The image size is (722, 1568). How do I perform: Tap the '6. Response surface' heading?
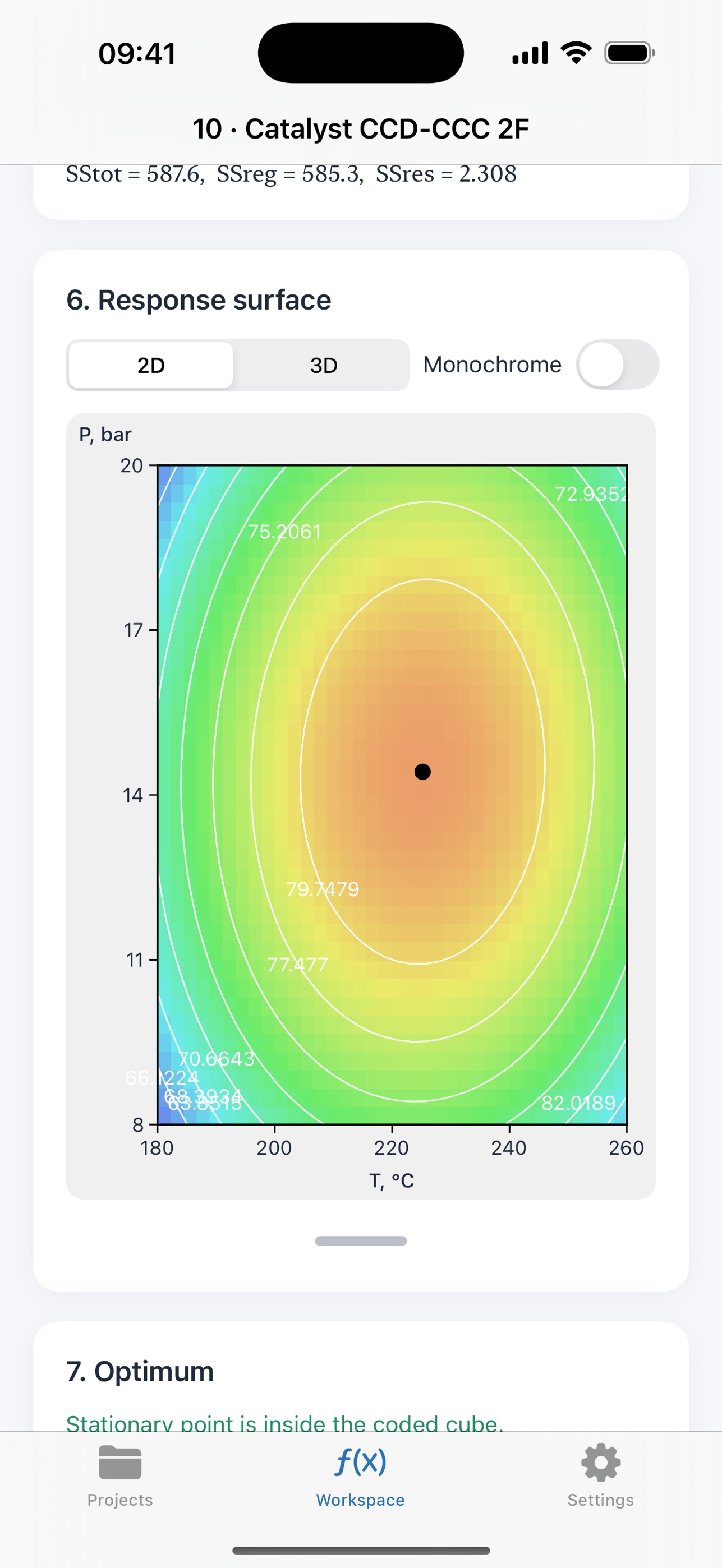tap(199, 300)
